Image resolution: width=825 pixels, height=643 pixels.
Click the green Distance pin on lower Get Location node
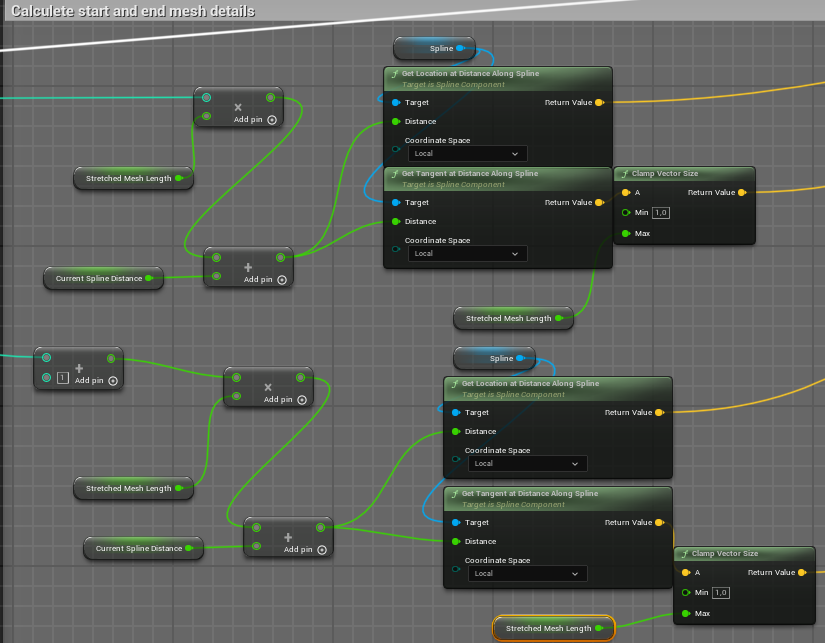[456, 431]
